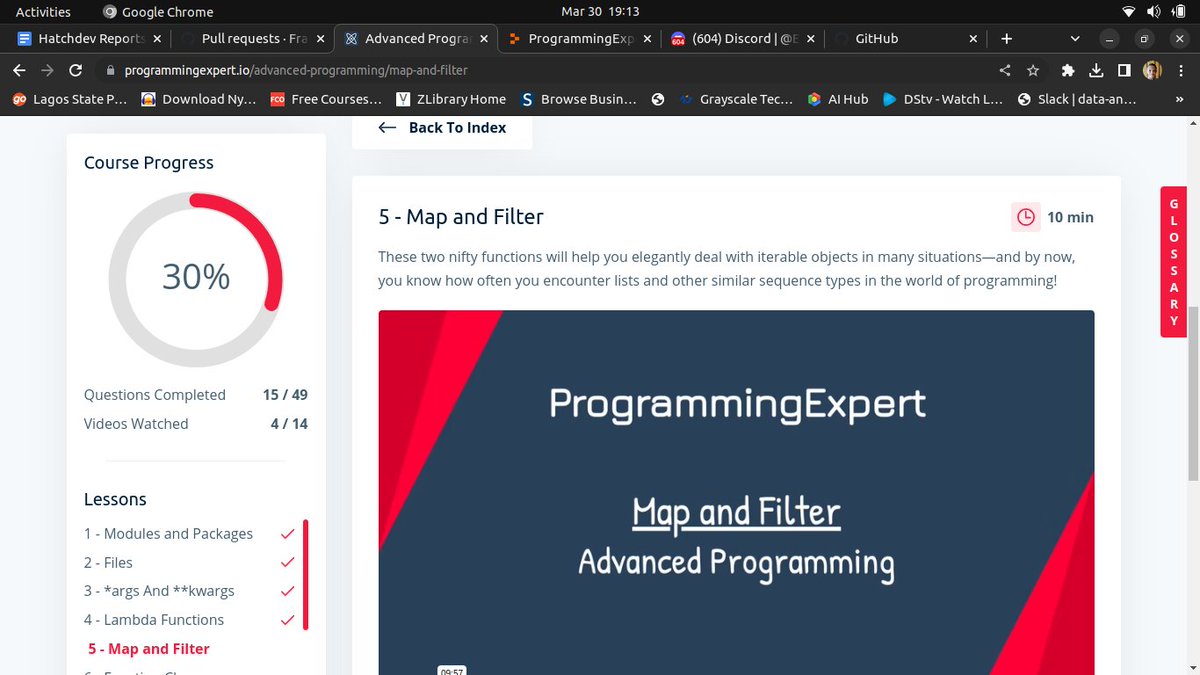The height and width of the screenshot is (675, 1200).
Task: Open Browse Busin... bookmark
Action: click(x=578, y=99)
